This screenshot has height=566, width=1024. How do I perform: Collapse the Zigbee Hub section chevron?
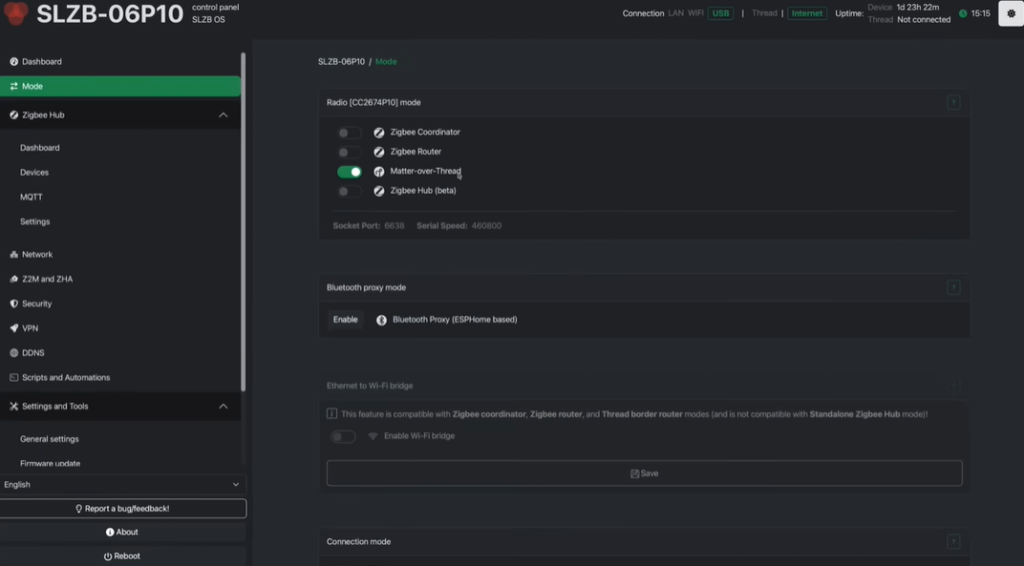223,115
